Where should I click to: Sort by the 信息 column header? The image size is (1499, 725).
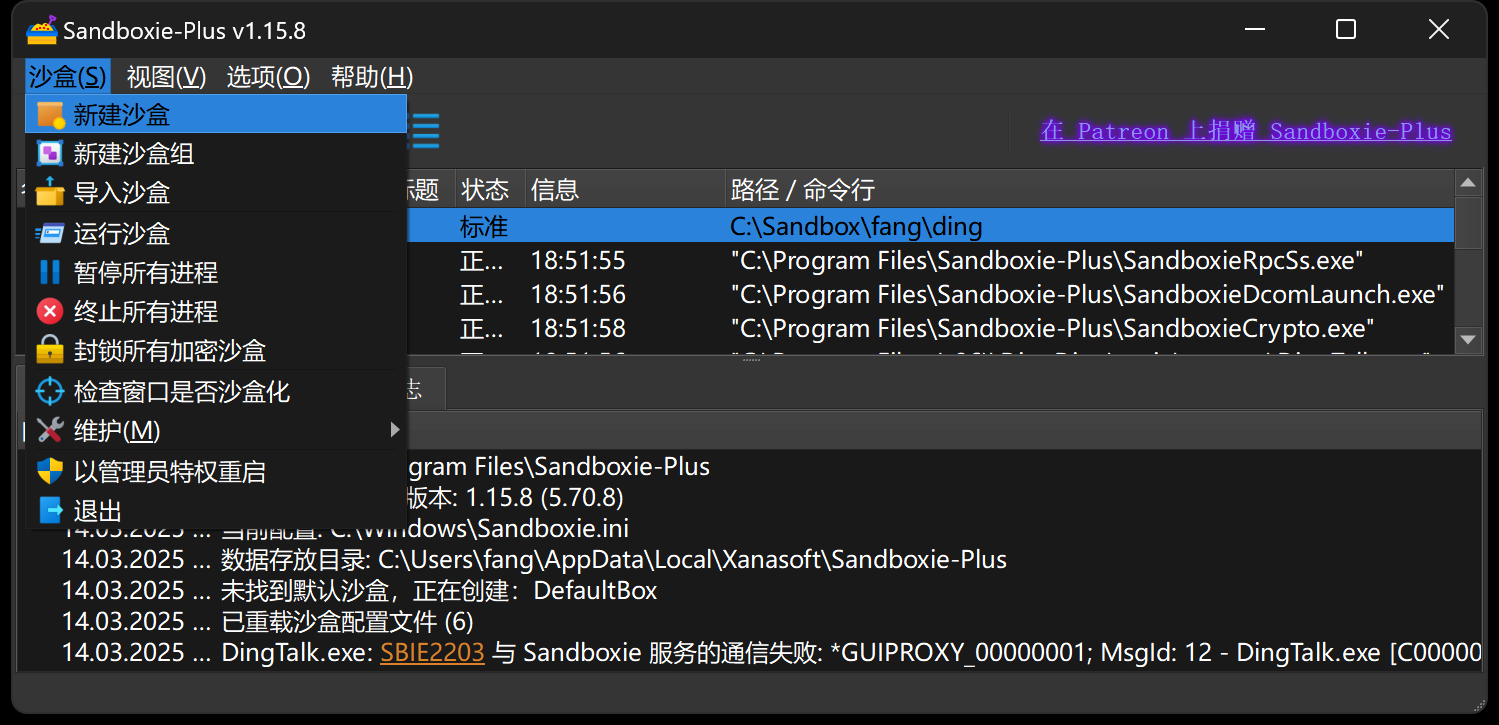(x=625, y=189)
